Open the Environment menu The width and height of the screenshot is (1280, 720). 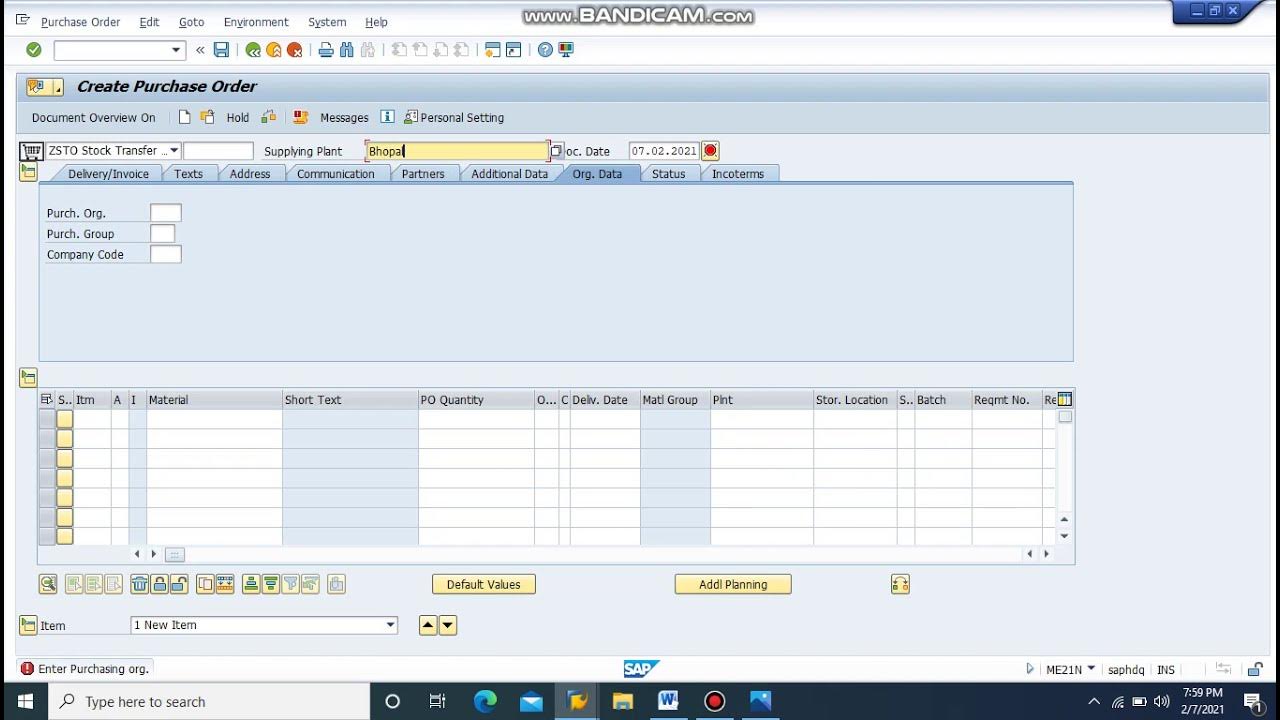point(256,22)
